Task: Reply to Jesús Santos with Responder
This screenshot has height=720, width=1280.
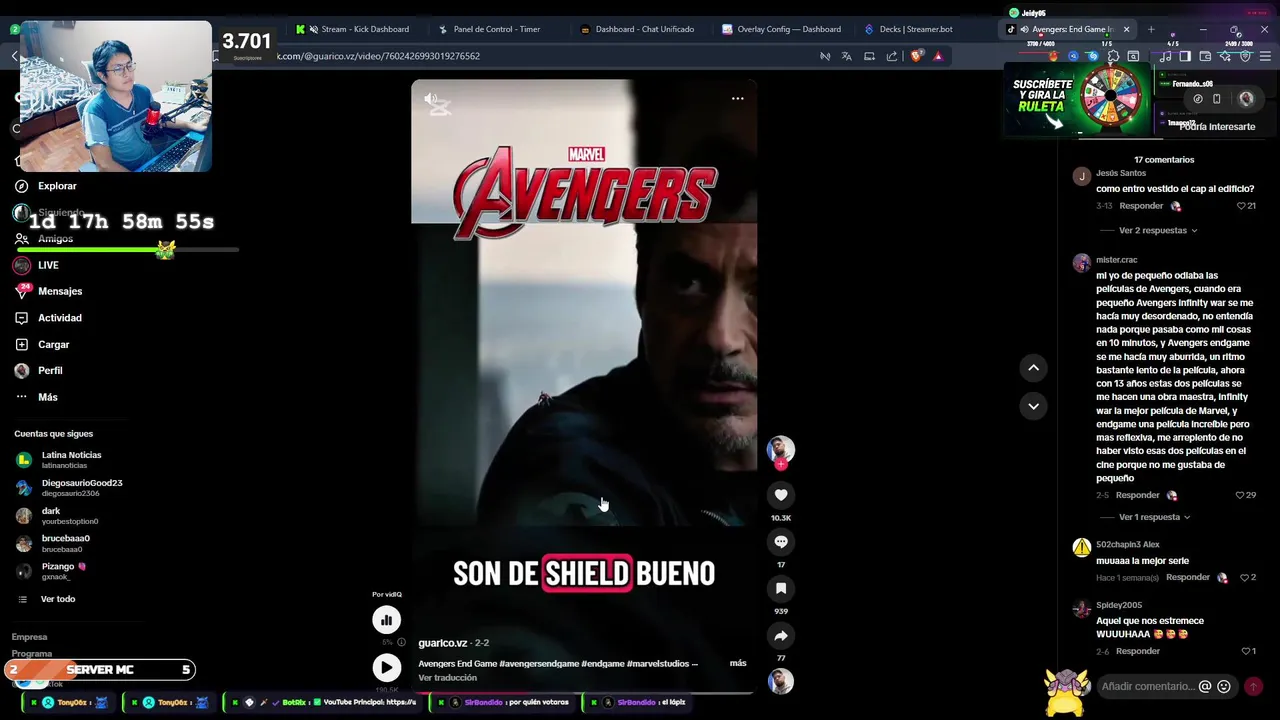Action: tap(1141, 206)
